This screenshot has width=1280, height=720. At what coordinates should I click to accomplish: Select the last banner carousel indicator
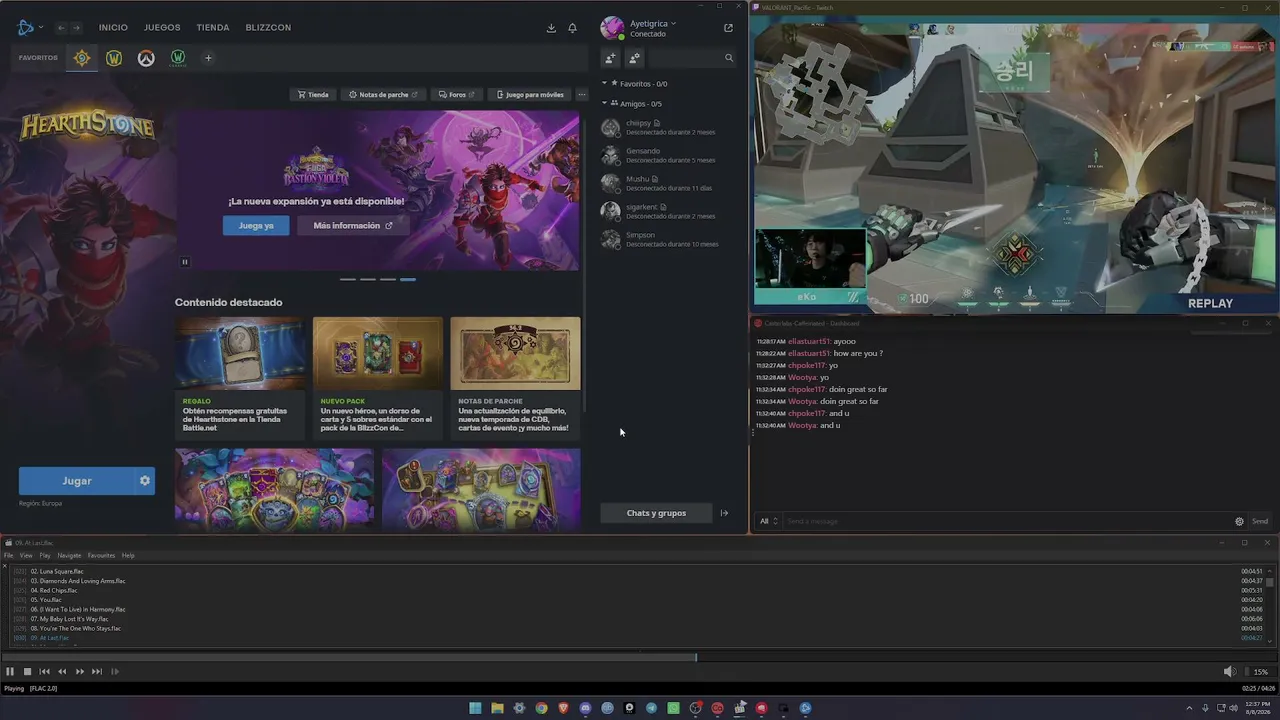(408, 279)
